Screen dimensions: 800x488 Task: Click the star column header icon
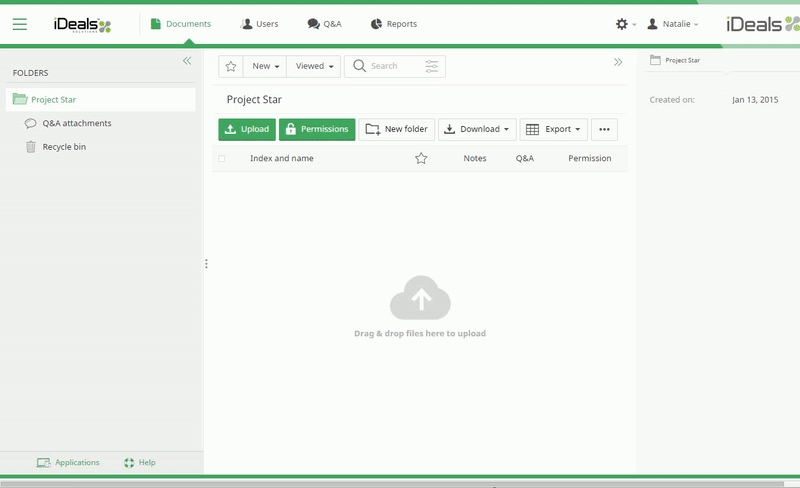421,158
